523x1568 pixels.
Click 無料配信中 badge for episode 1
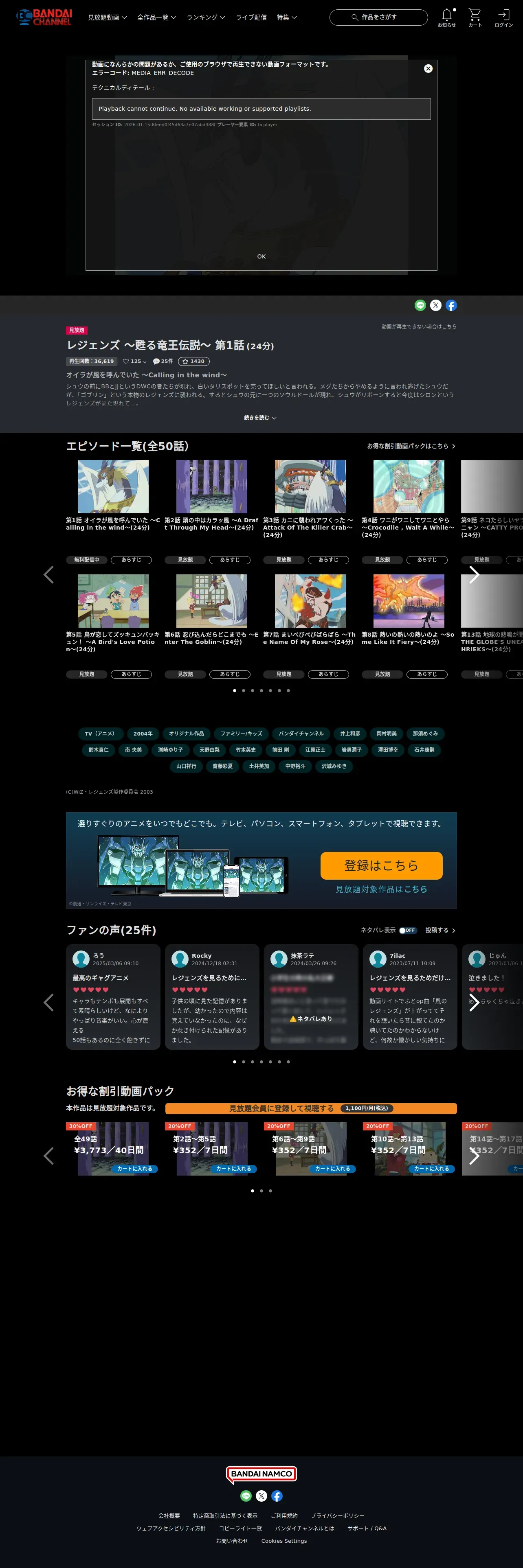86,560
